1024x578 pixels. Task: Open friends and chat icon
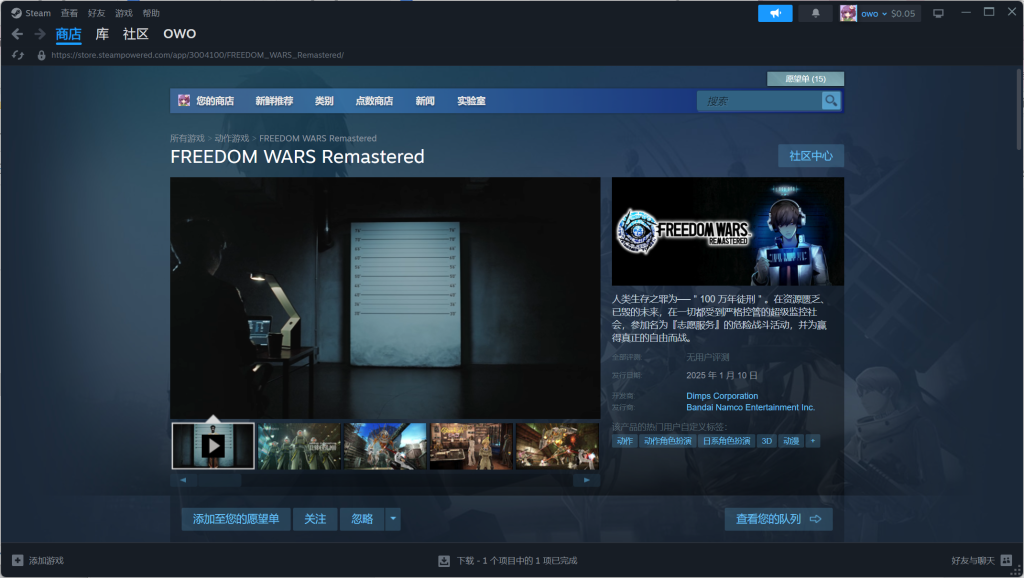1006,560
